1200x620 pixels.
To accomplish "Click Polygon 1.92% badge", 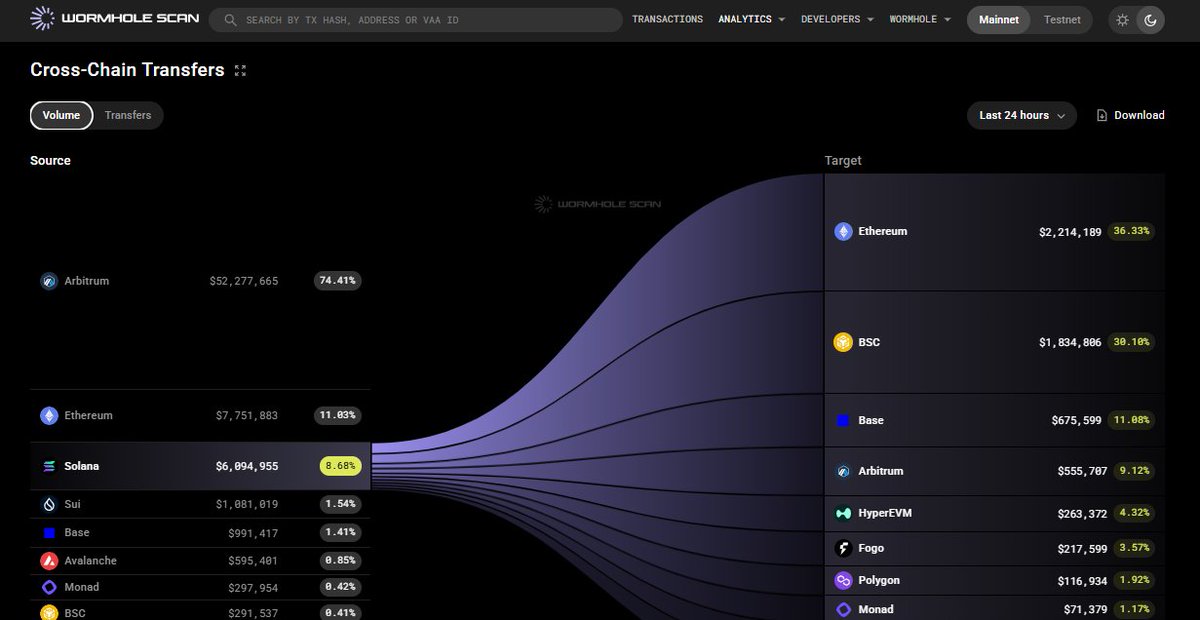I will pos(1134,580).
